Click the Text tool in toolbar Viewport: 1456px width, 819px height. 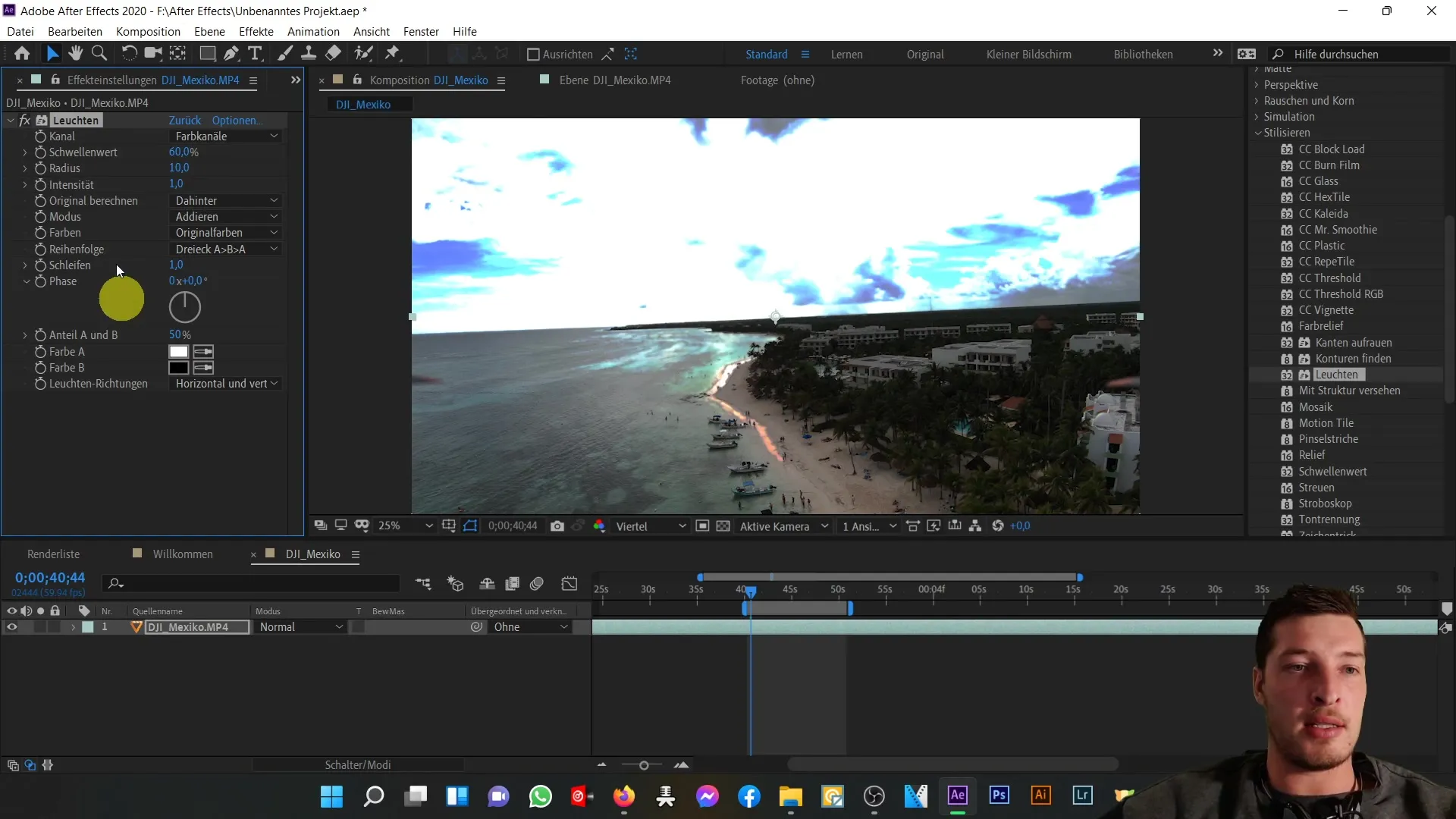pyautogui.click(x=255, y=54)
